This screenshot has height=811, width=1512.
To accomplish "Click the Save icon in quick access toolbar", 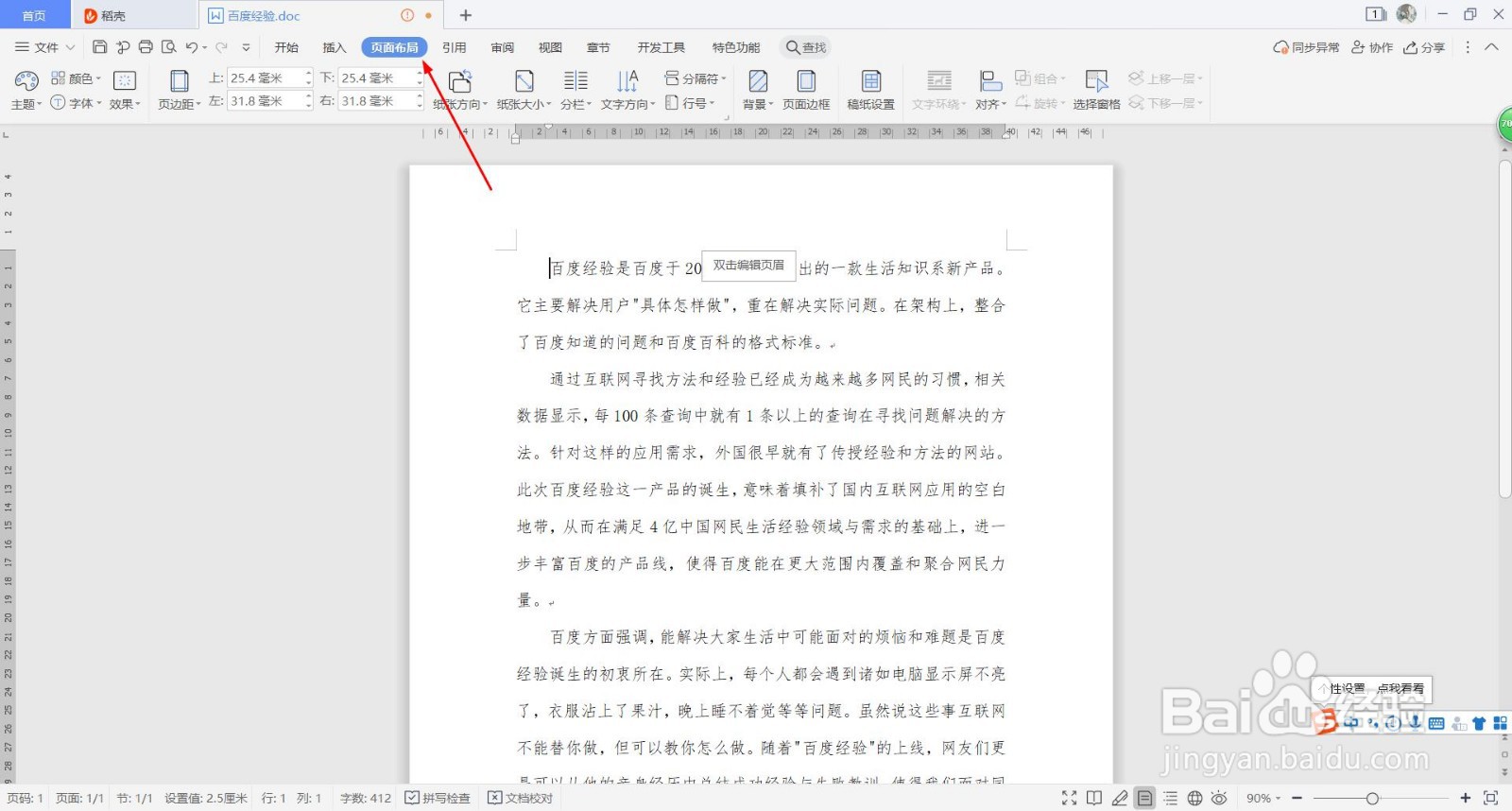I will click(x=99, y=46).
